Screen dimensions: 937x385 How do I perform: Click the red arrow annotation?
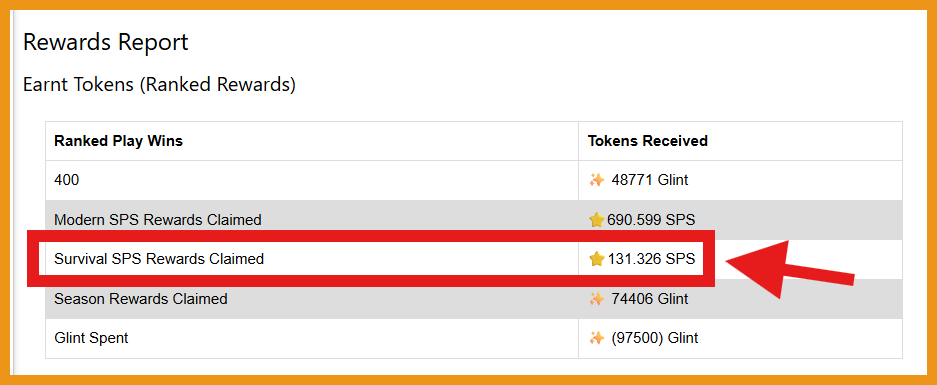click(790, 268)
